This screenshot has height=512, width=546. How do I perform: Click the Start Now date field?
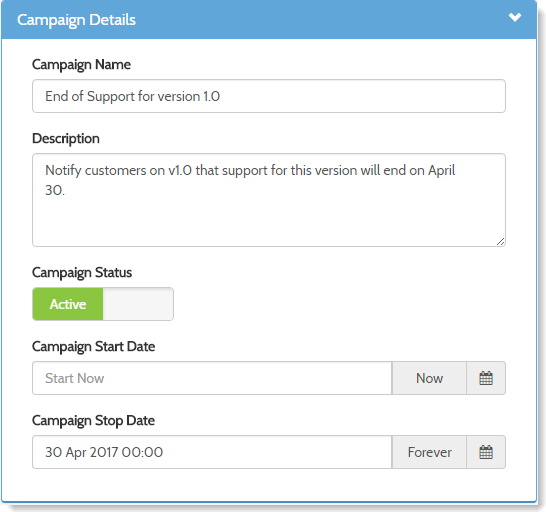pos(212,378)
